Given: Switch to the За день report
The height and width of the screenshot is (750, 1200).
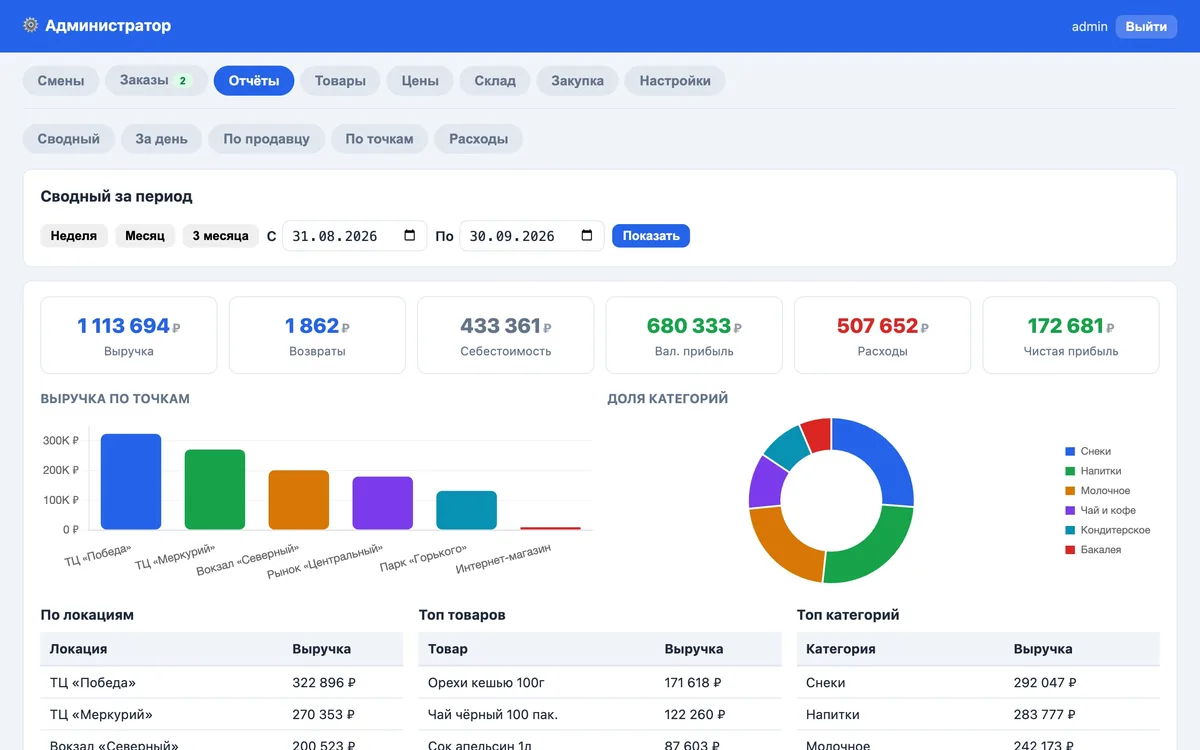Looking at the screenshot, I should click(162, 139).
